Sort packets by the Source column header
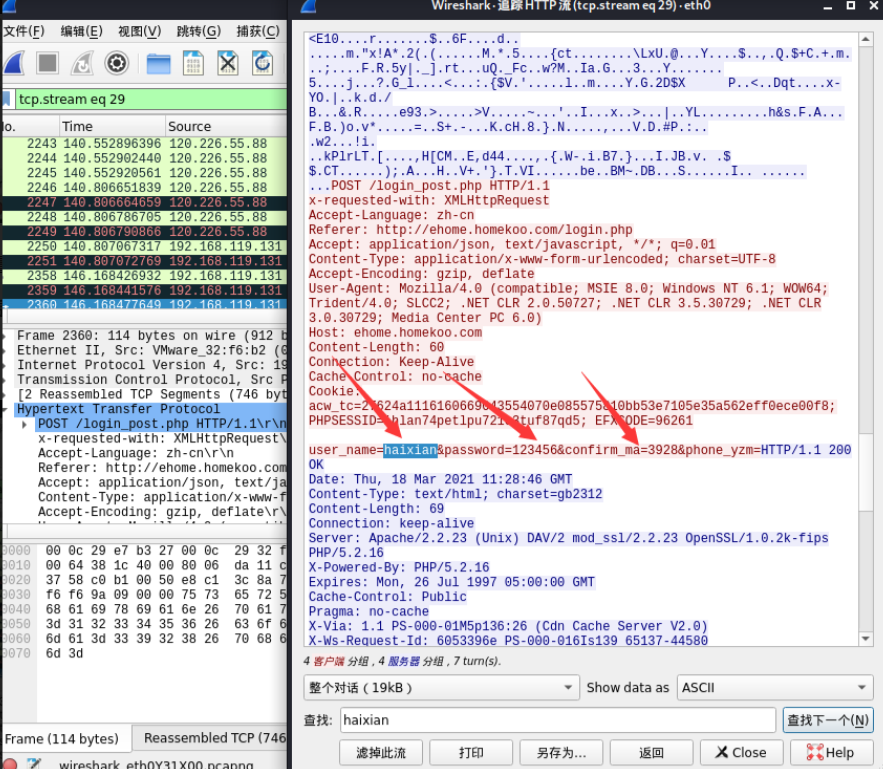This screenshot has width=883, height=769. coord(226,126)
